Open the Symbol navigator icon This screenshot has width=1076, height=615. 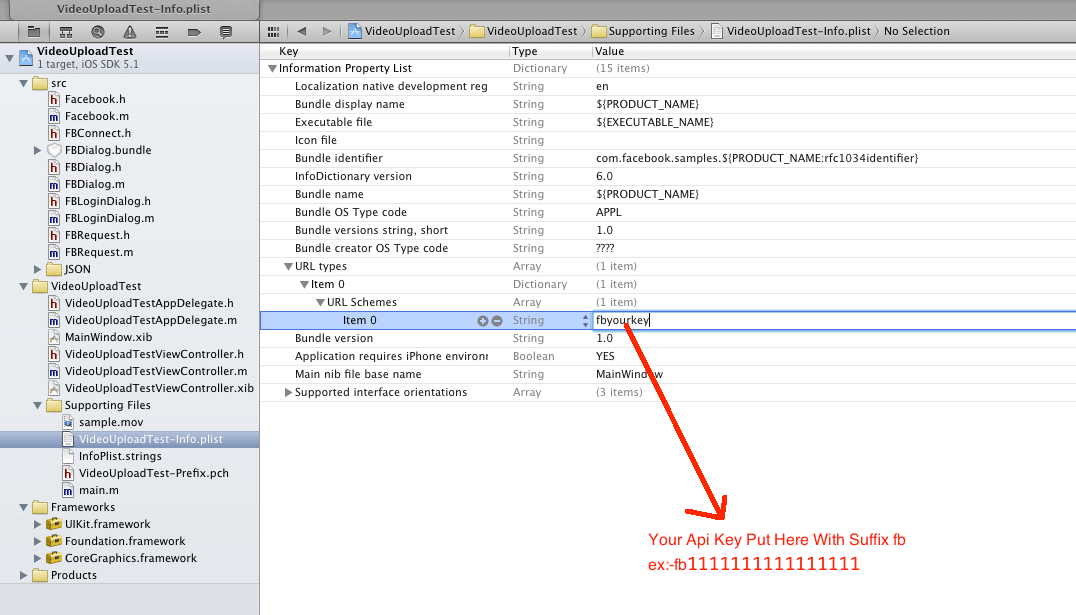point(66,32)
